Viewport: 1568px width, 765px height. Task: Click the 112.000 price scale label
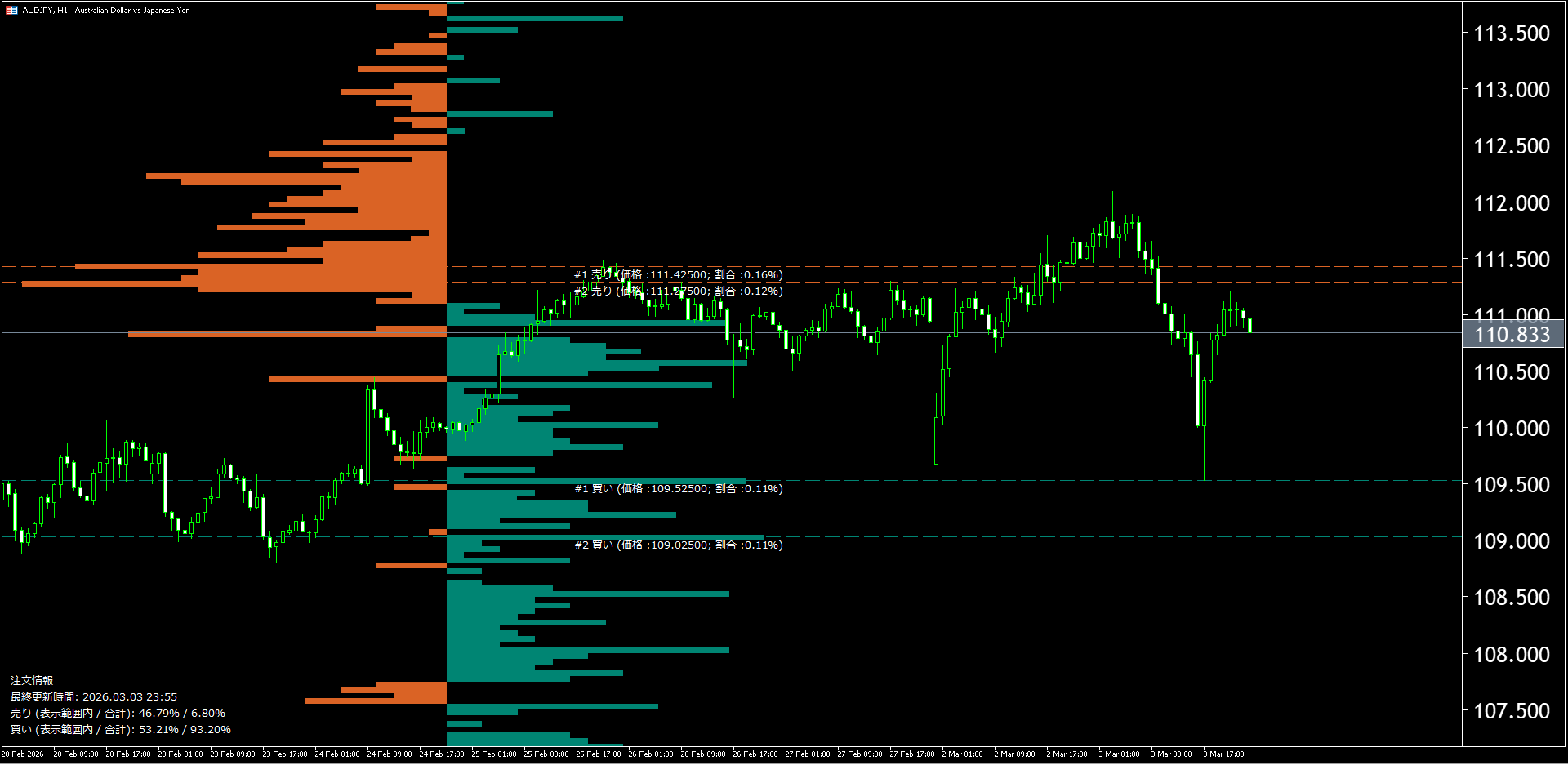coord(1512,203)
